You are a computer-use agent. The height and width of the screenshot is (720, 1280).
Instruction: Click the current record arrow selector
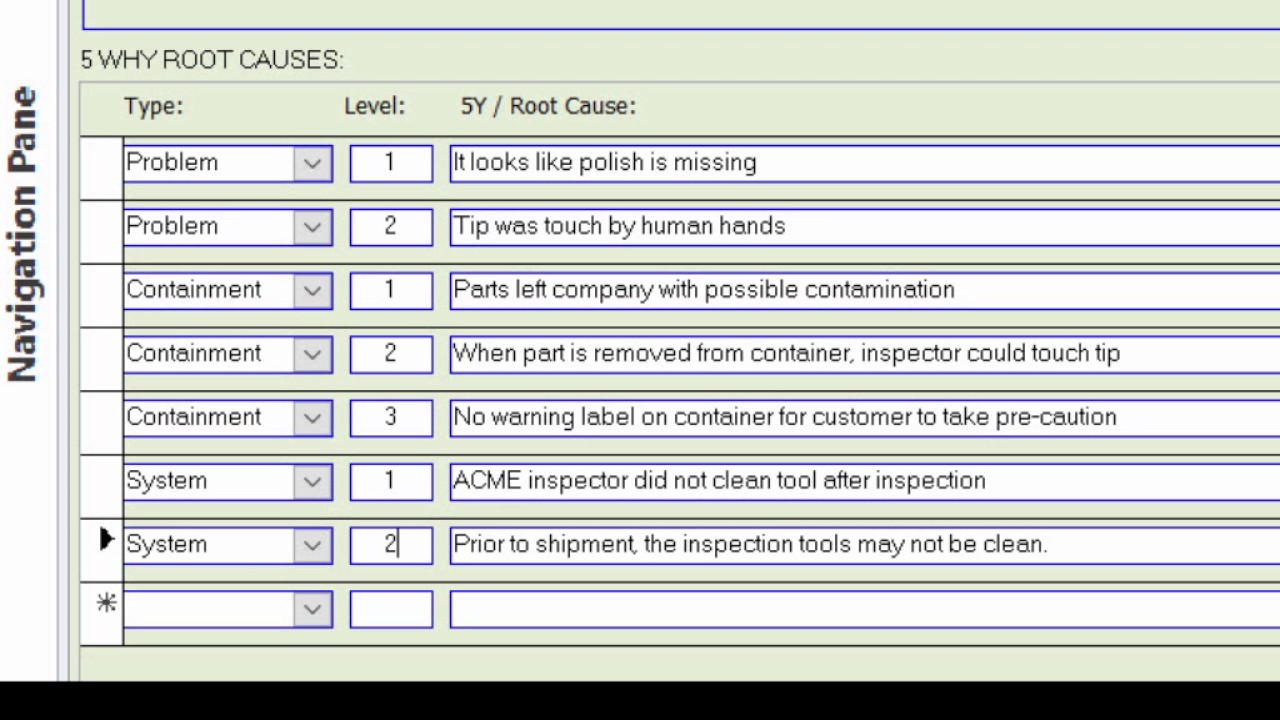(x=104, y=541)
